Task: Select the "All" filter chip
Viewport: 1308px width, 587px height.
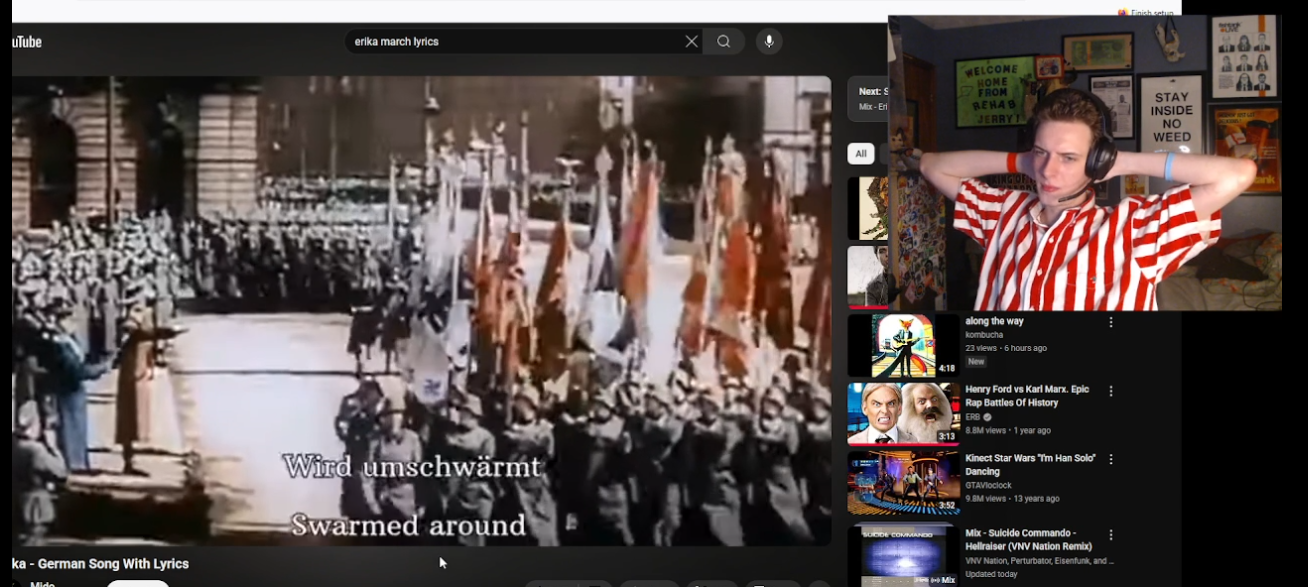Action: [861, 154]
